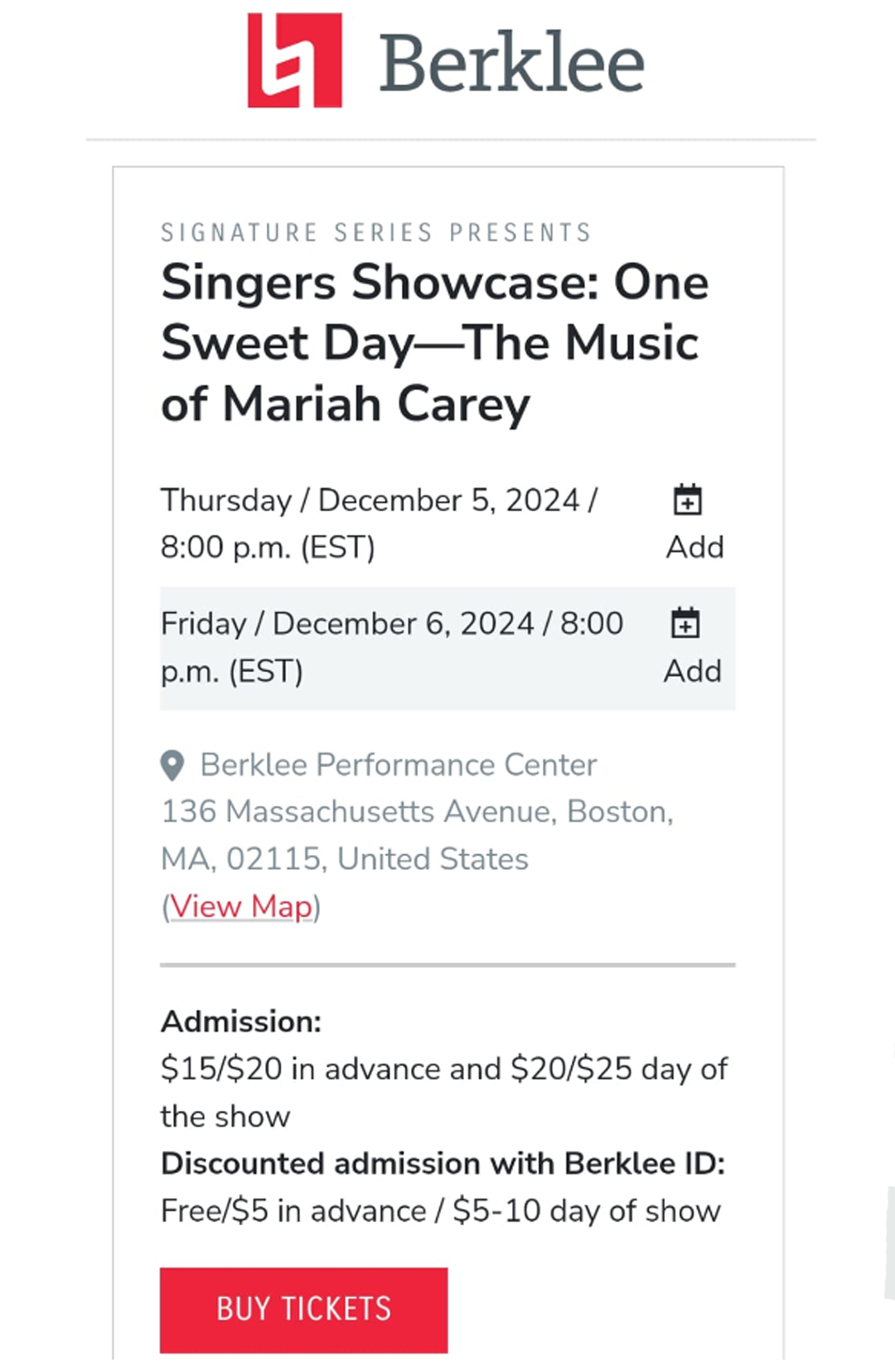Click the Berklee Performance Center venue name

point(398,765)
